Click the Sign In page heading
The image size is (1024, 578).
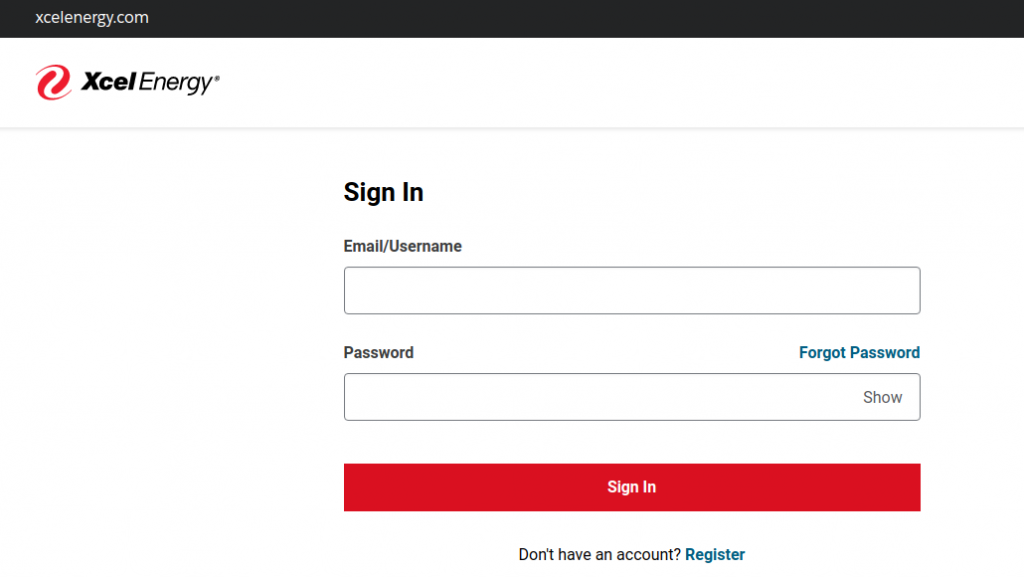pos(383,192)
